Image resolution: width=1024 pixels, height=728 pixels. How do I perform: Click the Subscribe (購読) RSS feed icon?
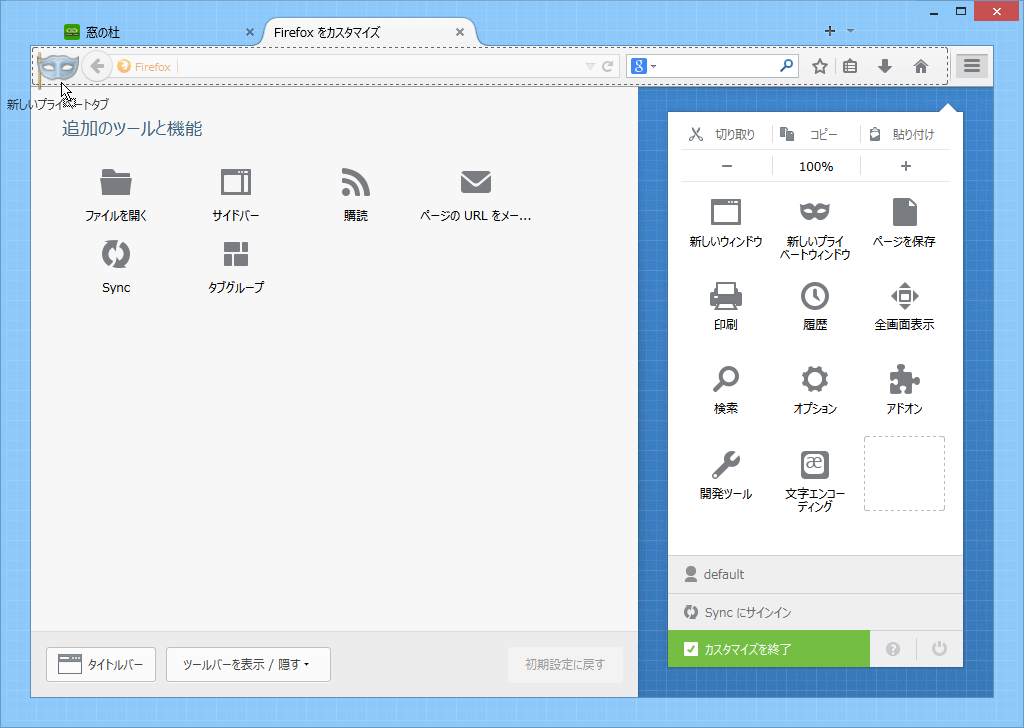point(356,182)
